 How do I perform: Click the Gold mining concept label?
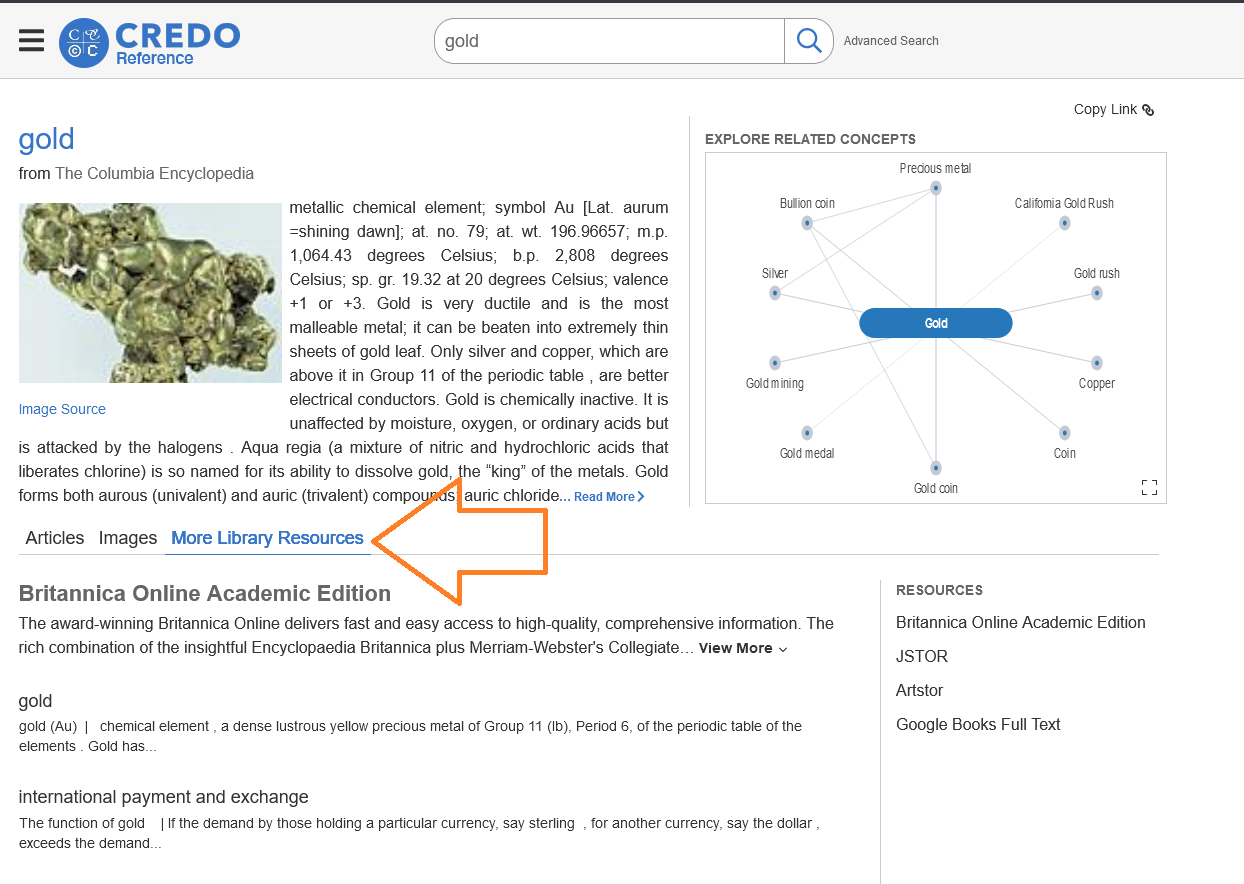[775, 383]
